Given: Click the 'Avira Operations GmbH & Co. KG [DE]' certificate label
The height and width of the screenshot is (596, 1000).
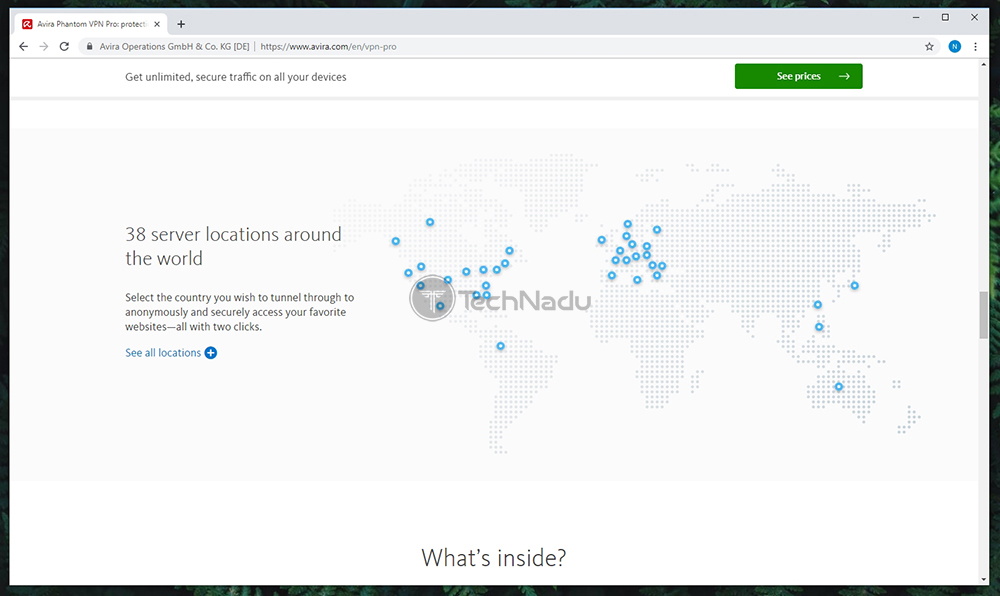Looking at the screenshot, I should 174,47.
